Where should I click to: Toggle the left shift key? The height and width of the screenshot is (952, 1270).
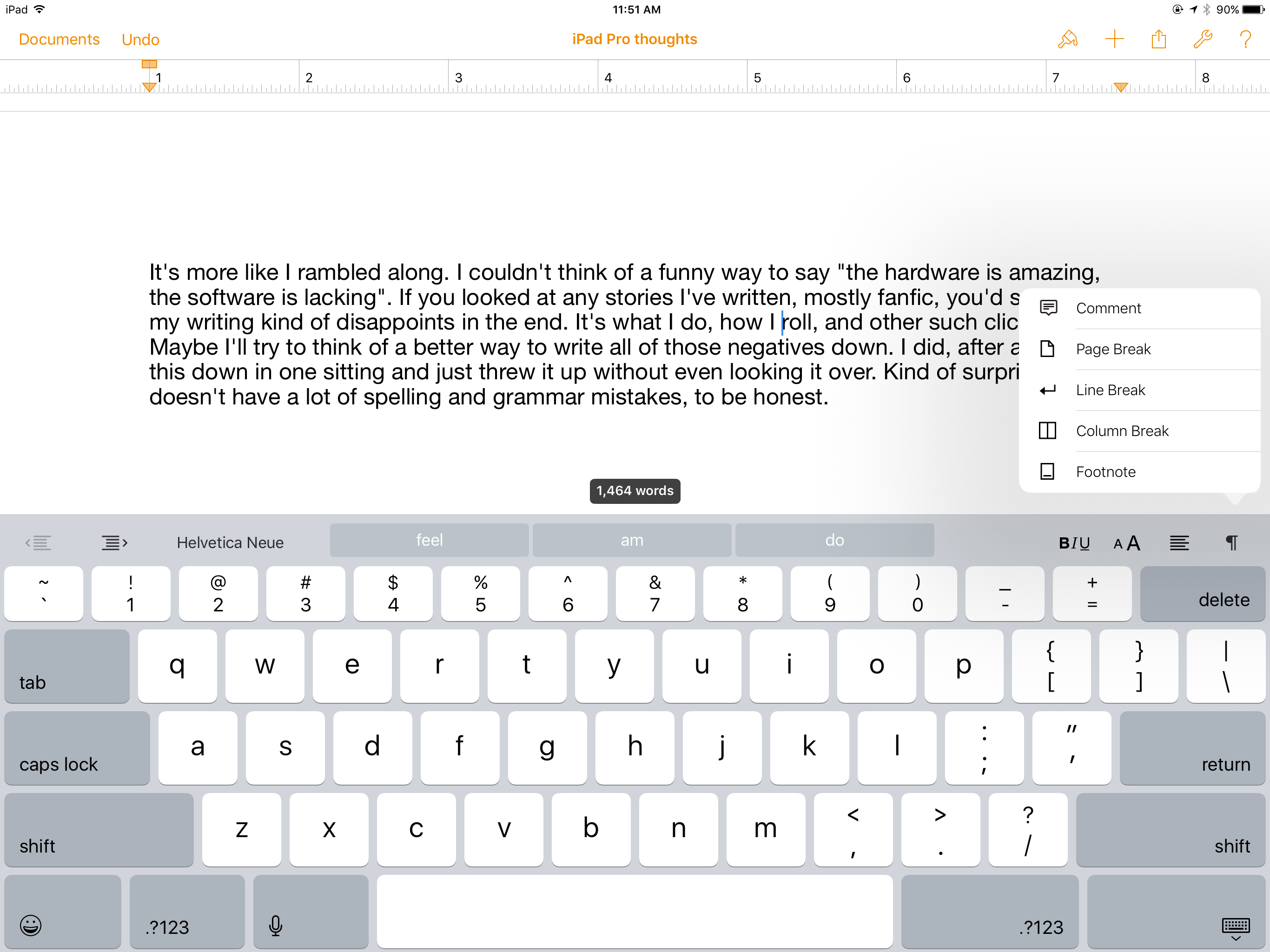click(99, 830)
